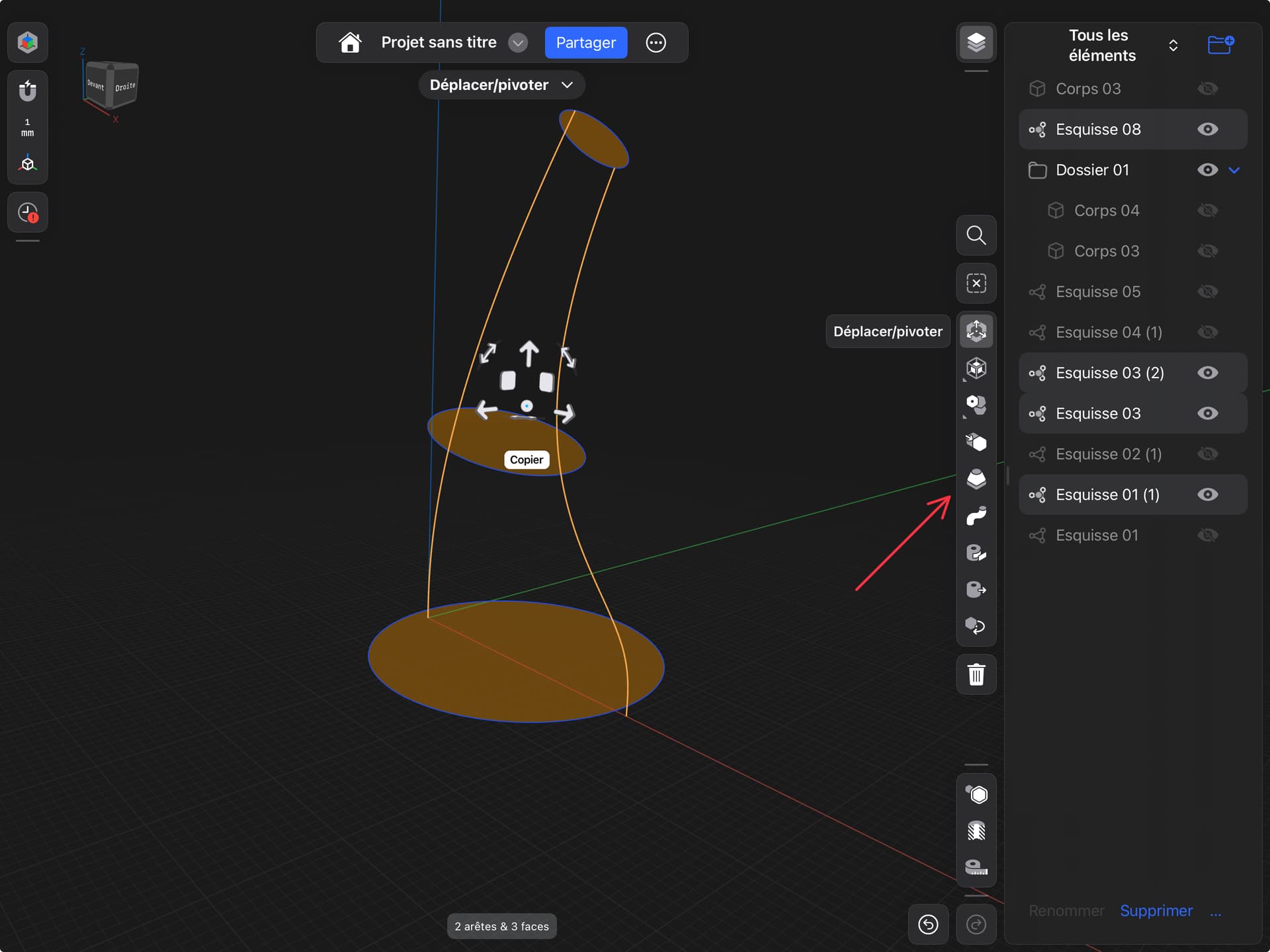Hide Esquisse 03 (2) visibility

point(1208,373)
